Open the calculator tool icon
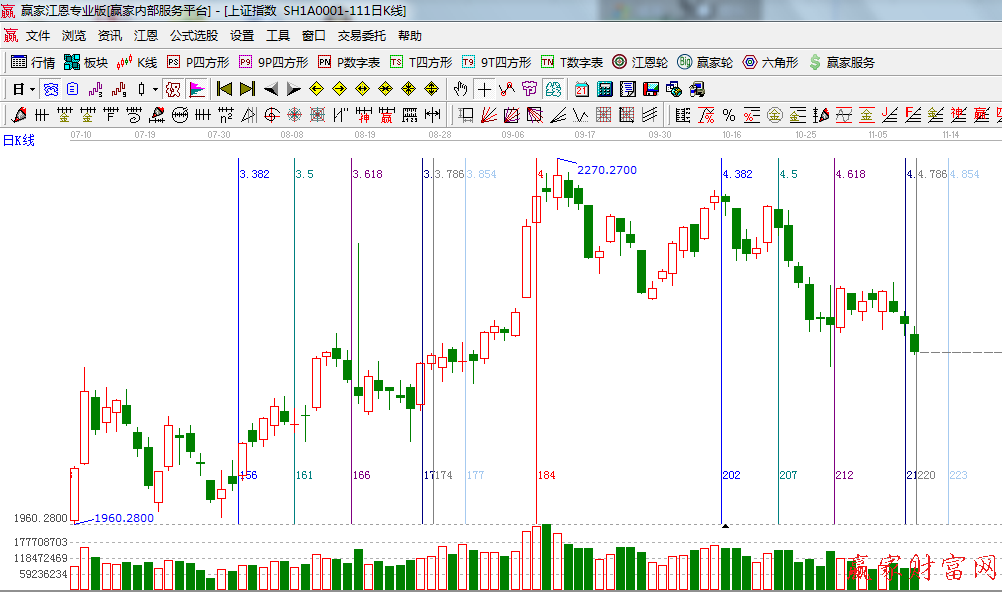Image resolution: width=1002 pixels, height=592 pixels. click(x=604, y=89)
